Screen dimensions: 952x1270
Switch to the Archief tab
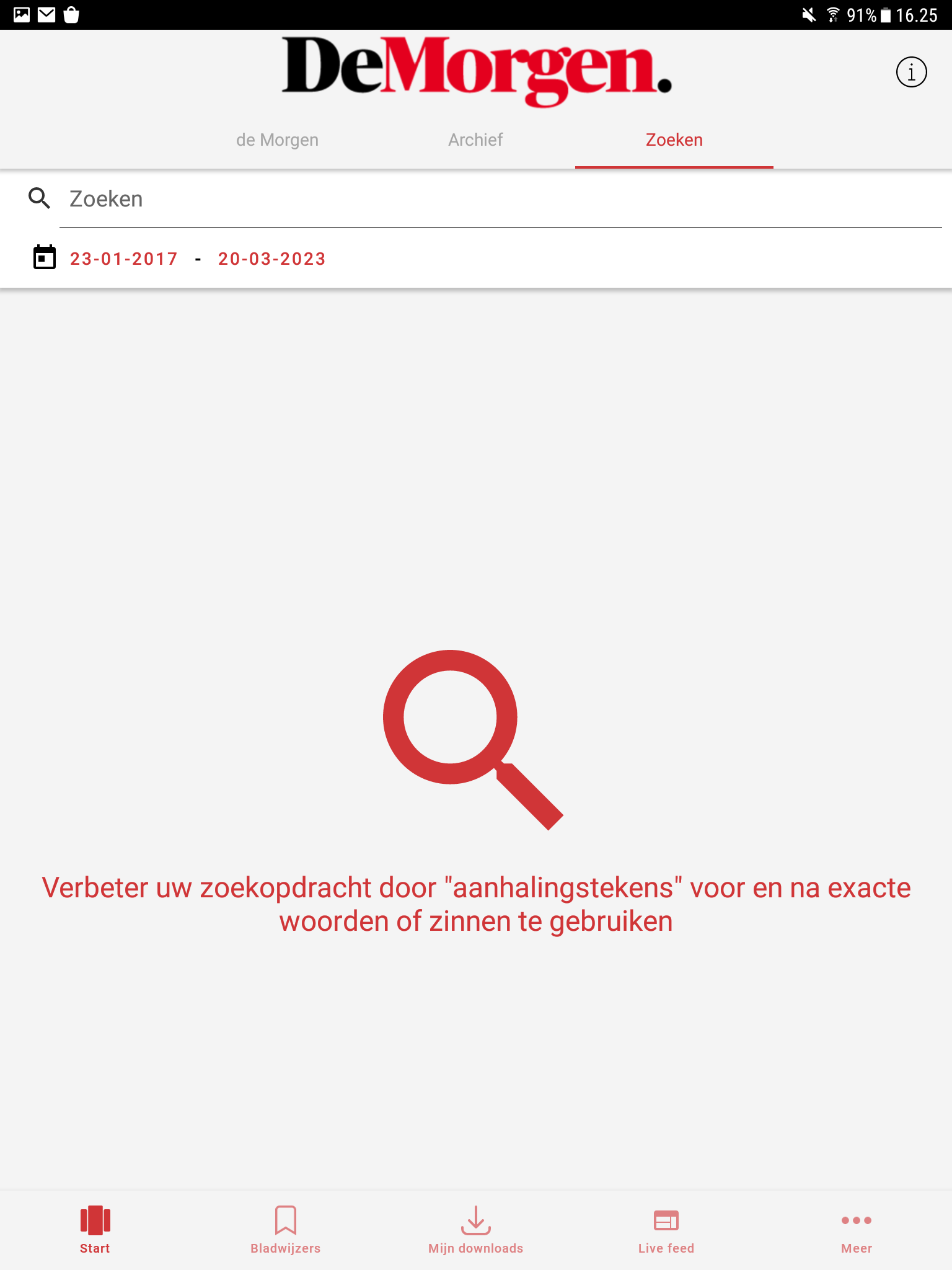coord(475,140)
